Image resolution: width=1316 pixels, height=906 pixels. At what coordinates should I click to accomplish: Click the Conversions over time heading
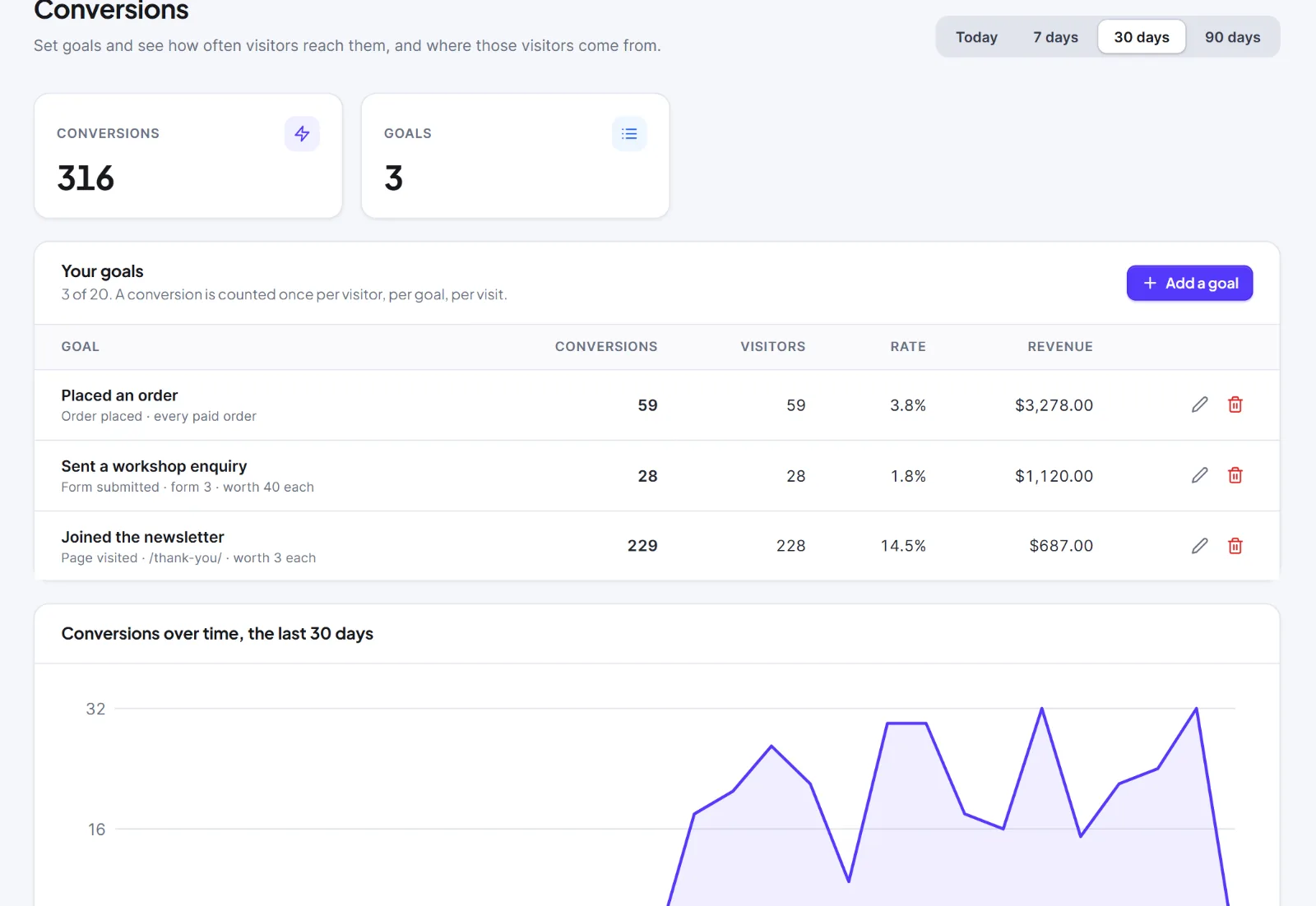[x=217, y=634]
